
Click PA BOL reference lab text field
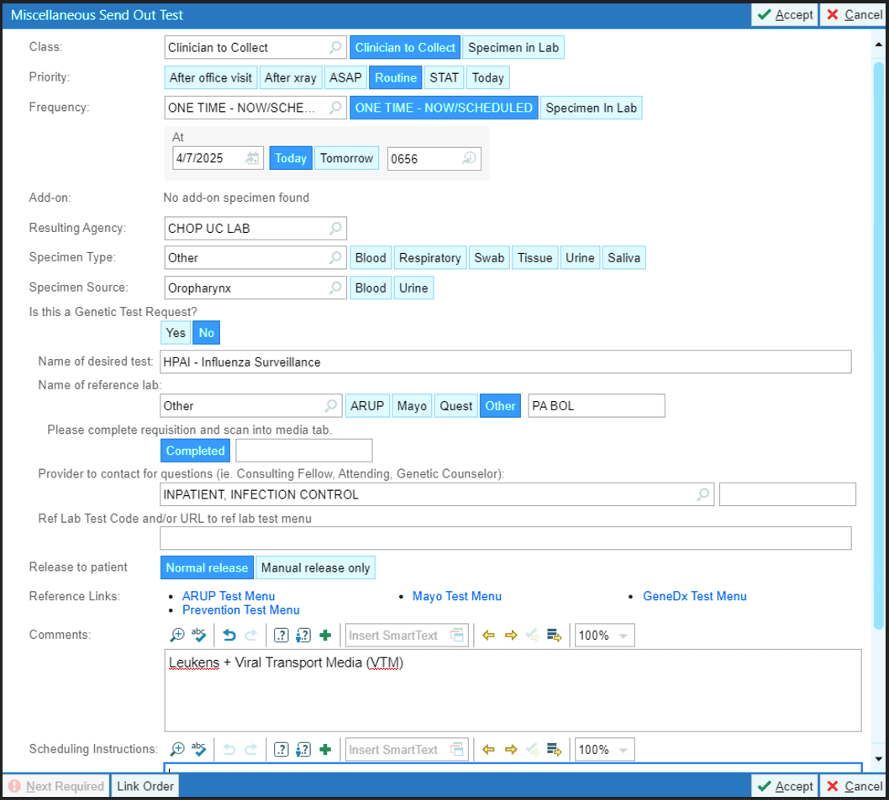pos(596,405)
